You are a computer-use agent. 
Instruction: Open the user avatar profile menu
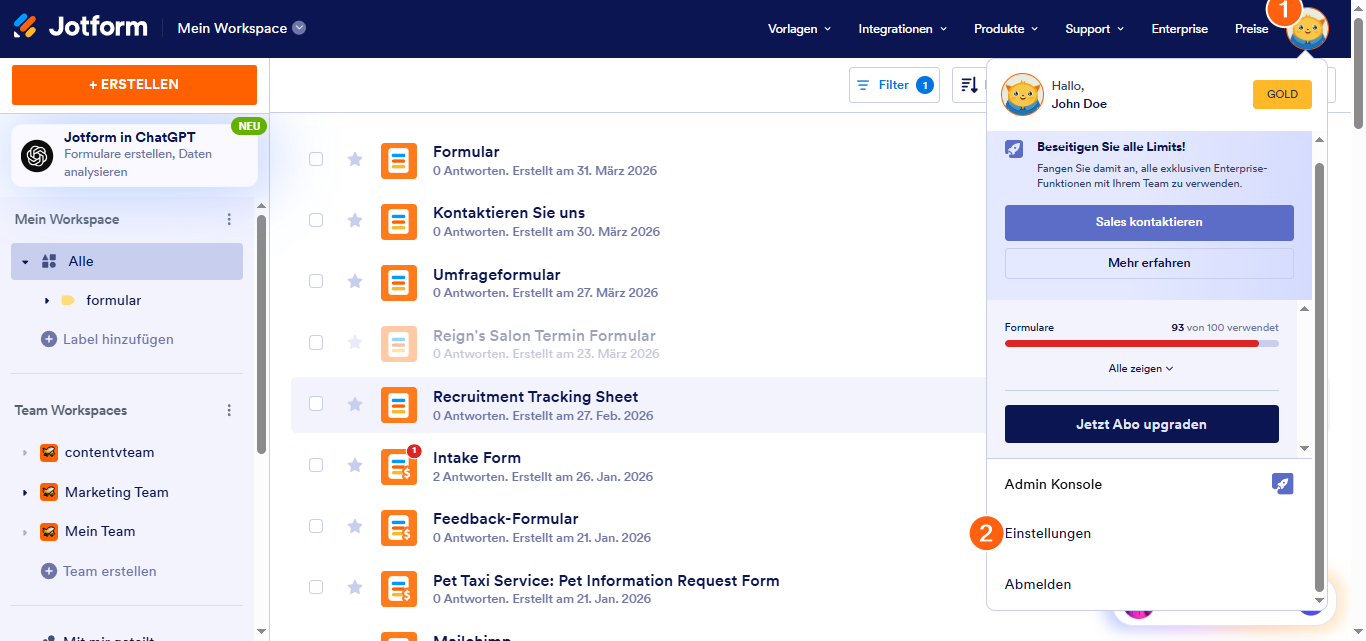click(1307, 30)
